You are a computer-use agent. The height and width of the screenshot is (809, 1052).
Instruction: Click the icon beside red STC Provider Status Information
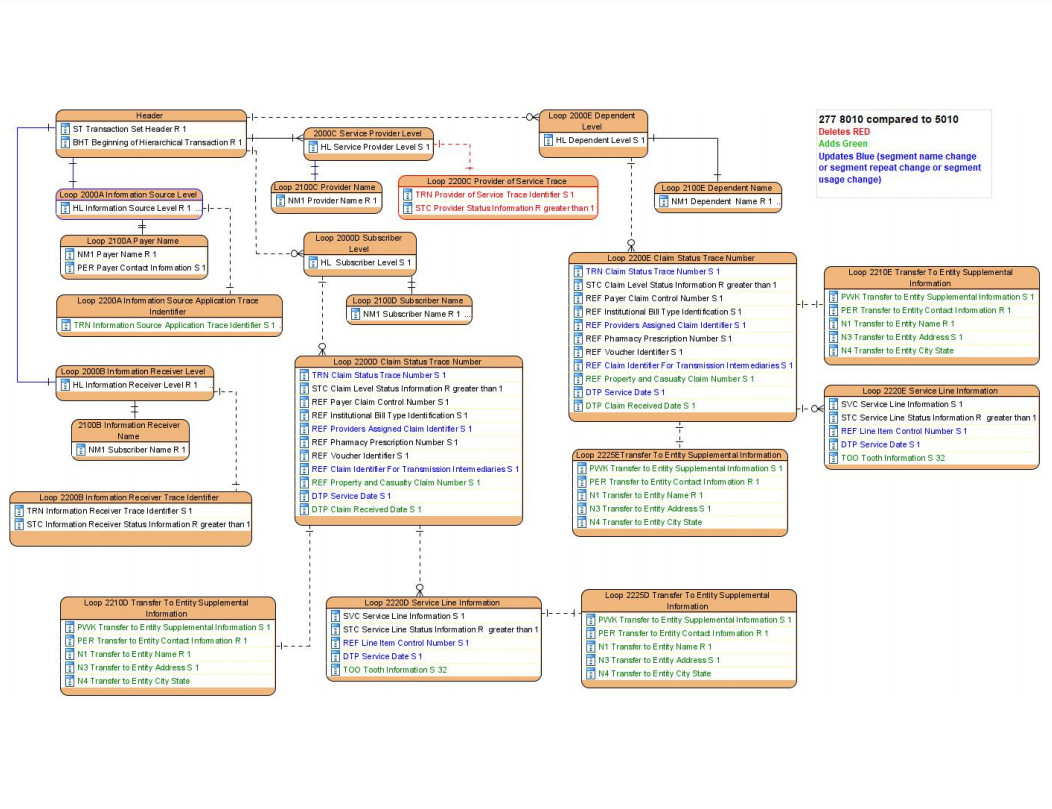(407, 208)
